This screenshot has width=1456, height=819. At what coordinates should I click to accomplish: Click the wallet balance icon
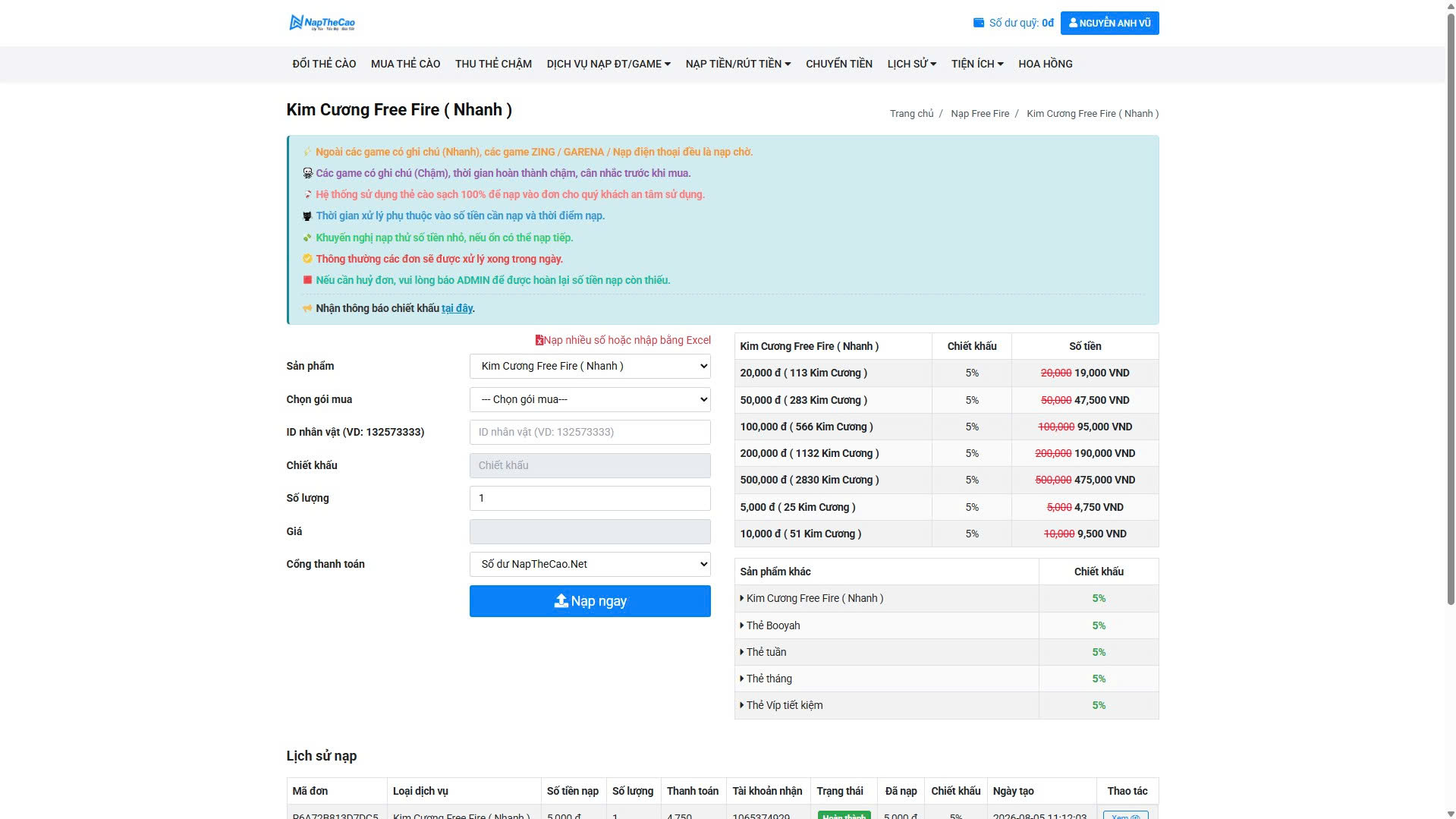(x=979, y=23)
